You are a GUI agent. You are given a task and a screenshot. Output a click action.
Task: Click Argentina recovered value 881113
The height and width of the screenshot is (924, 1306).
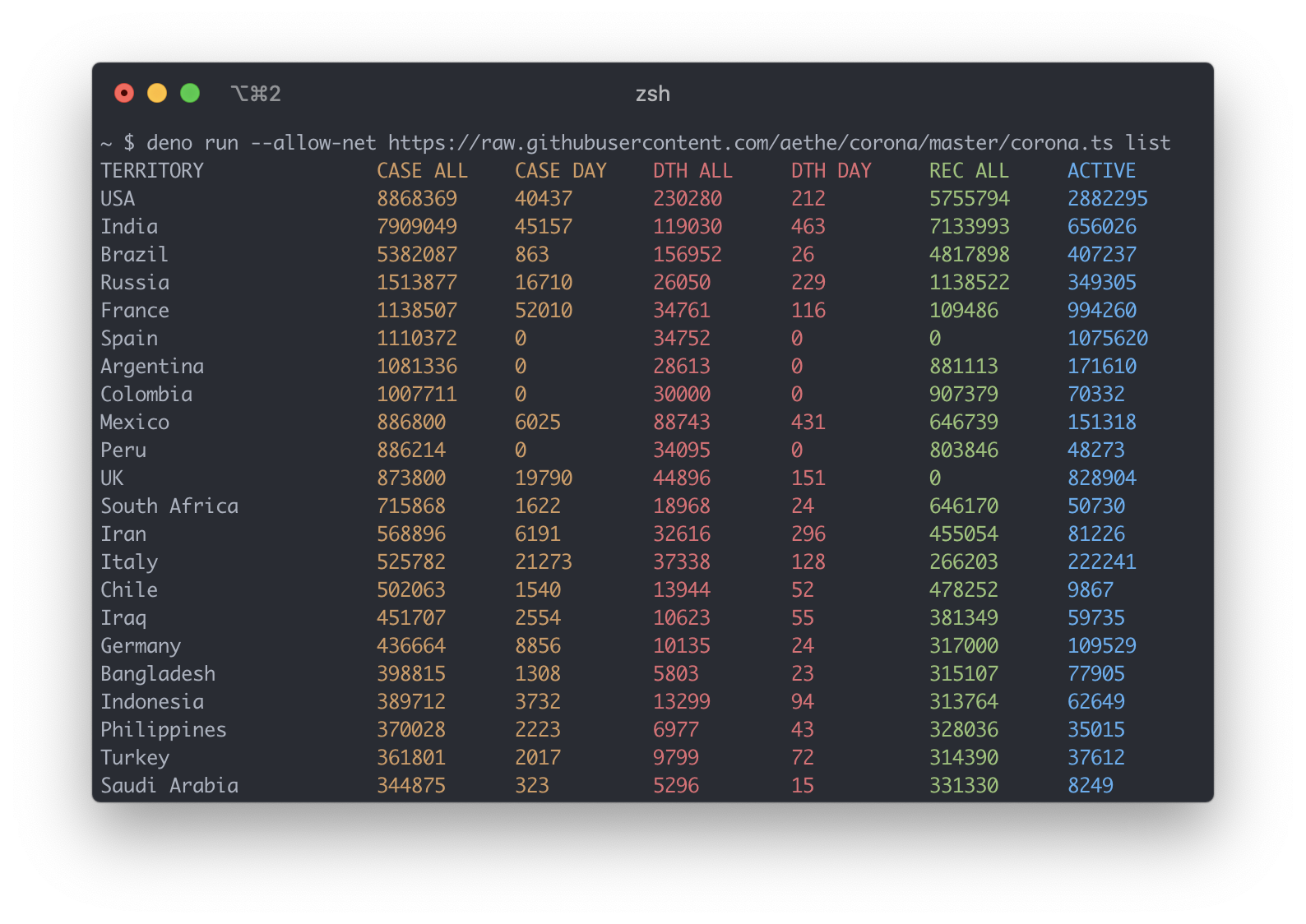pos(964,367)
